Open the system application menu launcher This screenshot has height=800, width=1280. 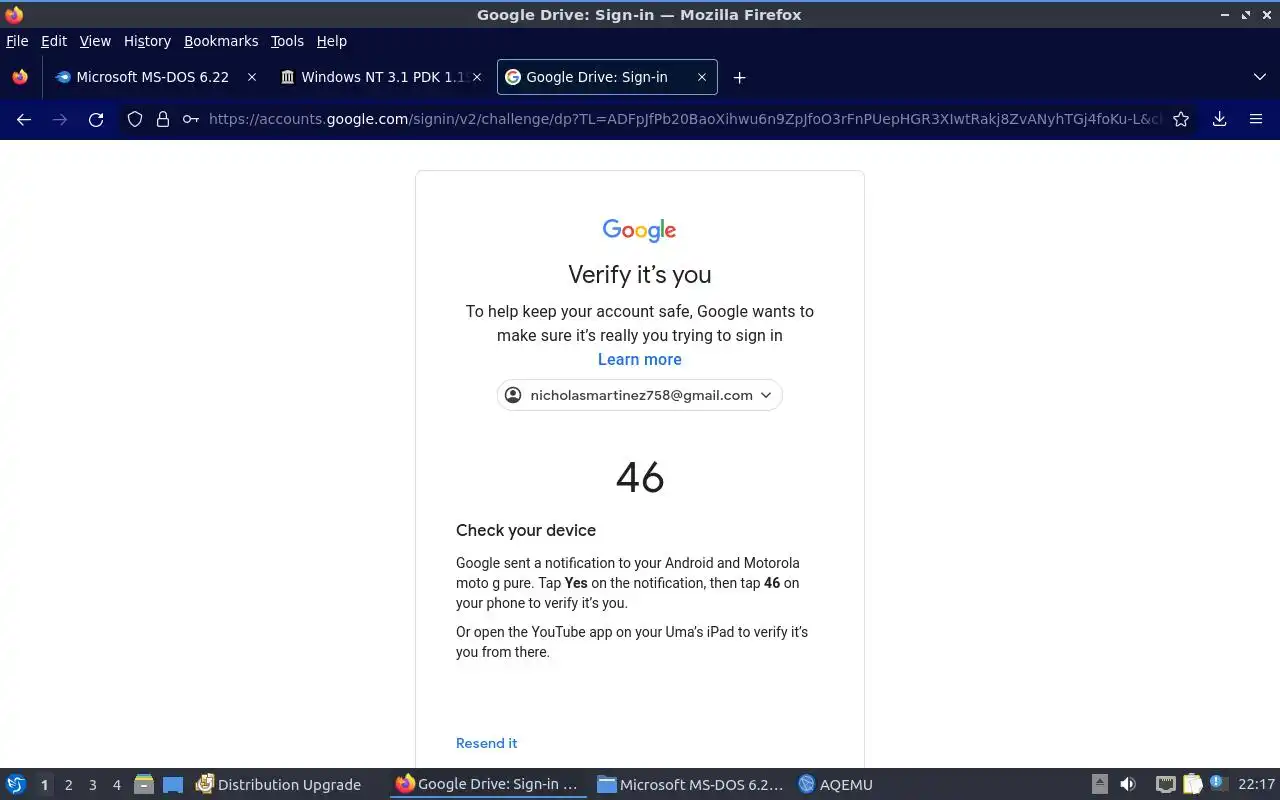(x=16, y=785)
